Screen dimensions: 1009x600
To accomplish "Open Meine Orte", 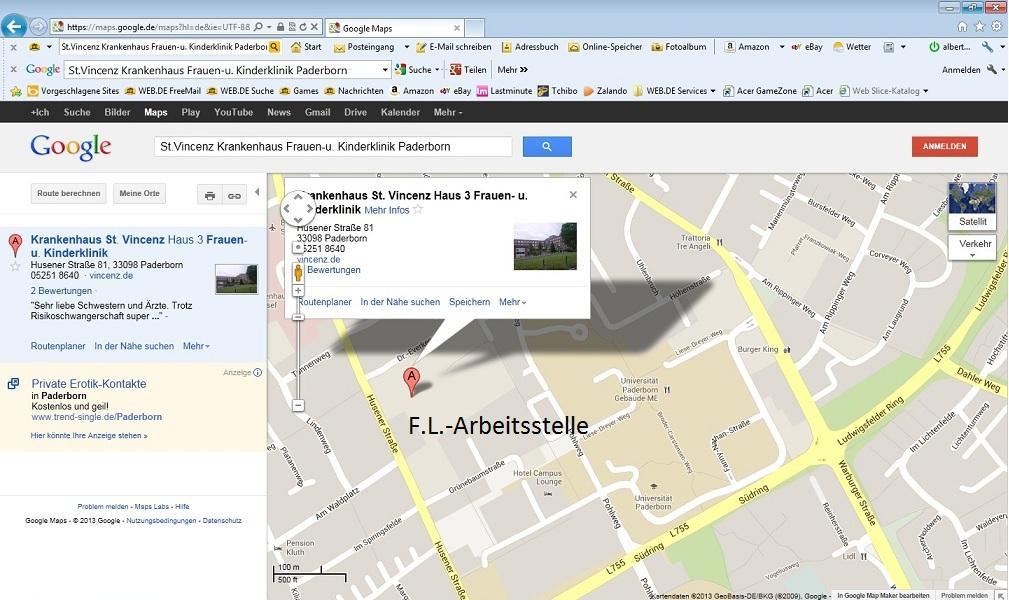I will [140, 193].
